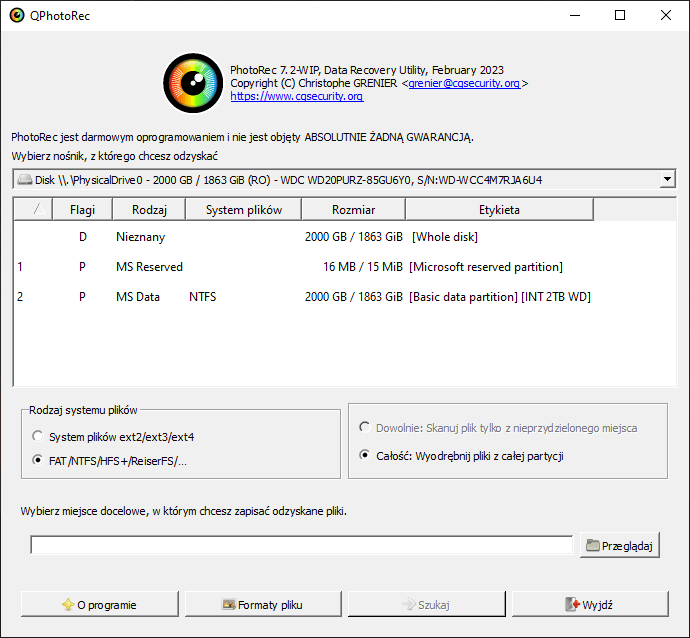The image size is (690, 638).
Task: Sort by the Rozmiar column header
Action: click(353, 209)
